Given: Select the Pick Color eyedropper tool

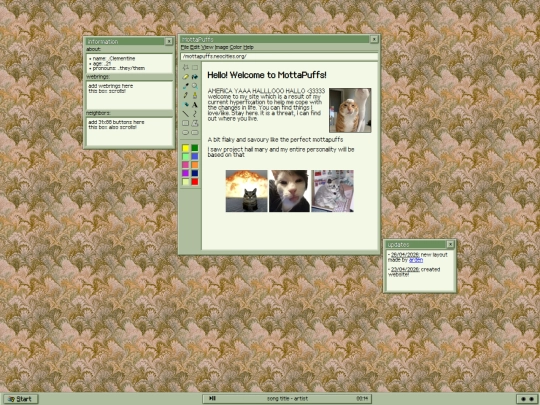Looking at the screenshot, I should pyautogui.click(x=185, y=86).
